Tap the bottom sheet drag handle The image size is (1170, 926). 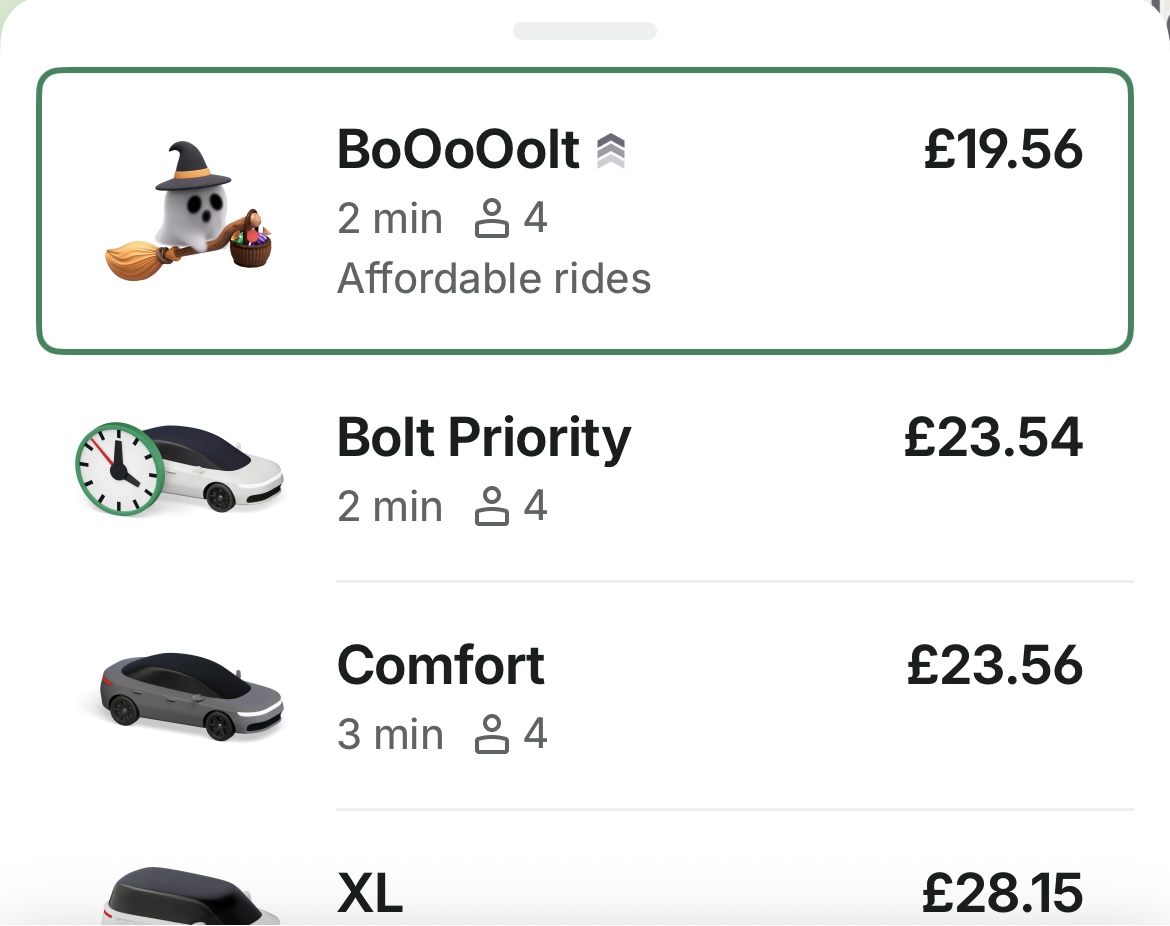[x=585, y=31]
